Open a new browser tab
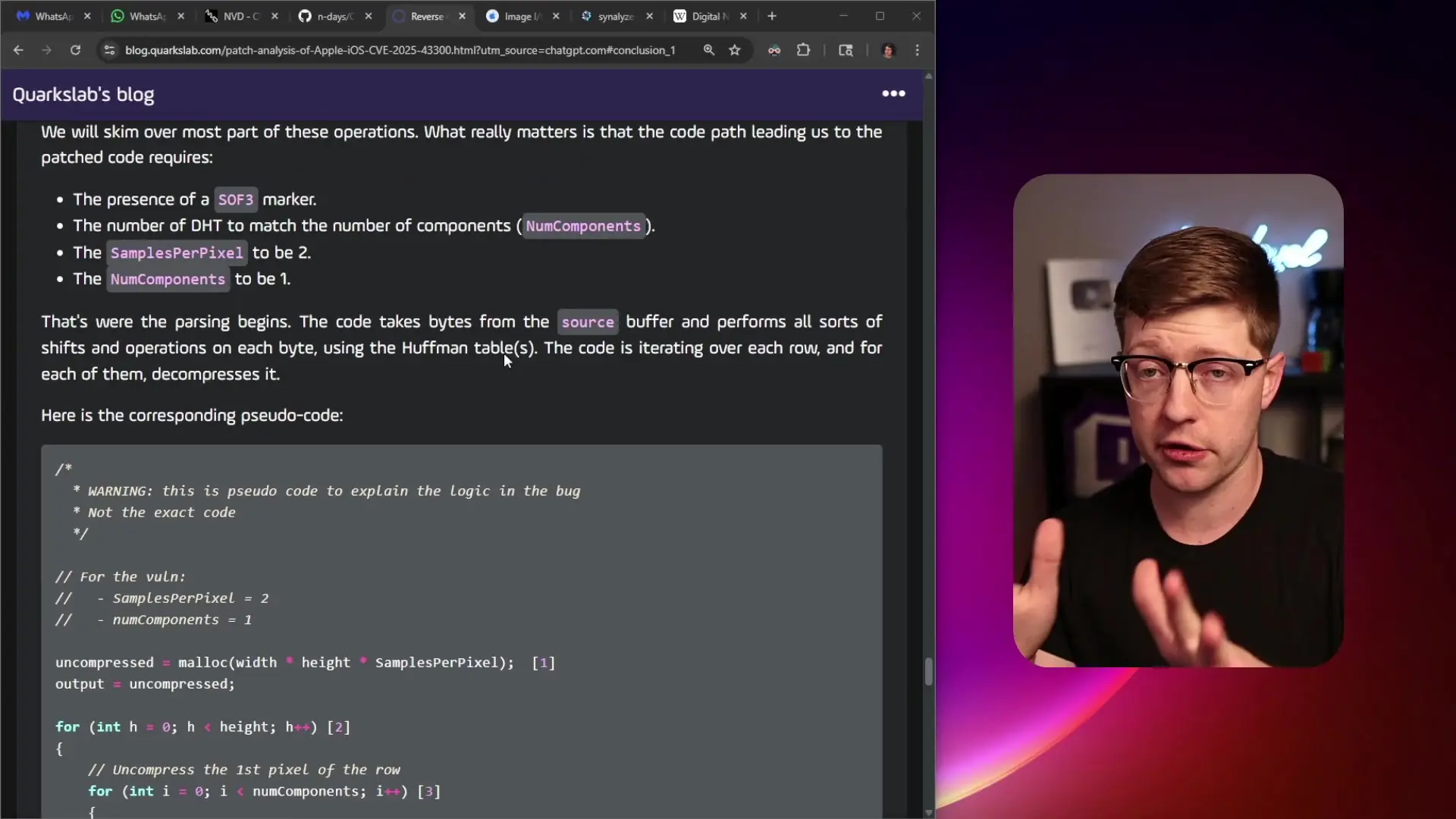 click(x=772, y=16)
